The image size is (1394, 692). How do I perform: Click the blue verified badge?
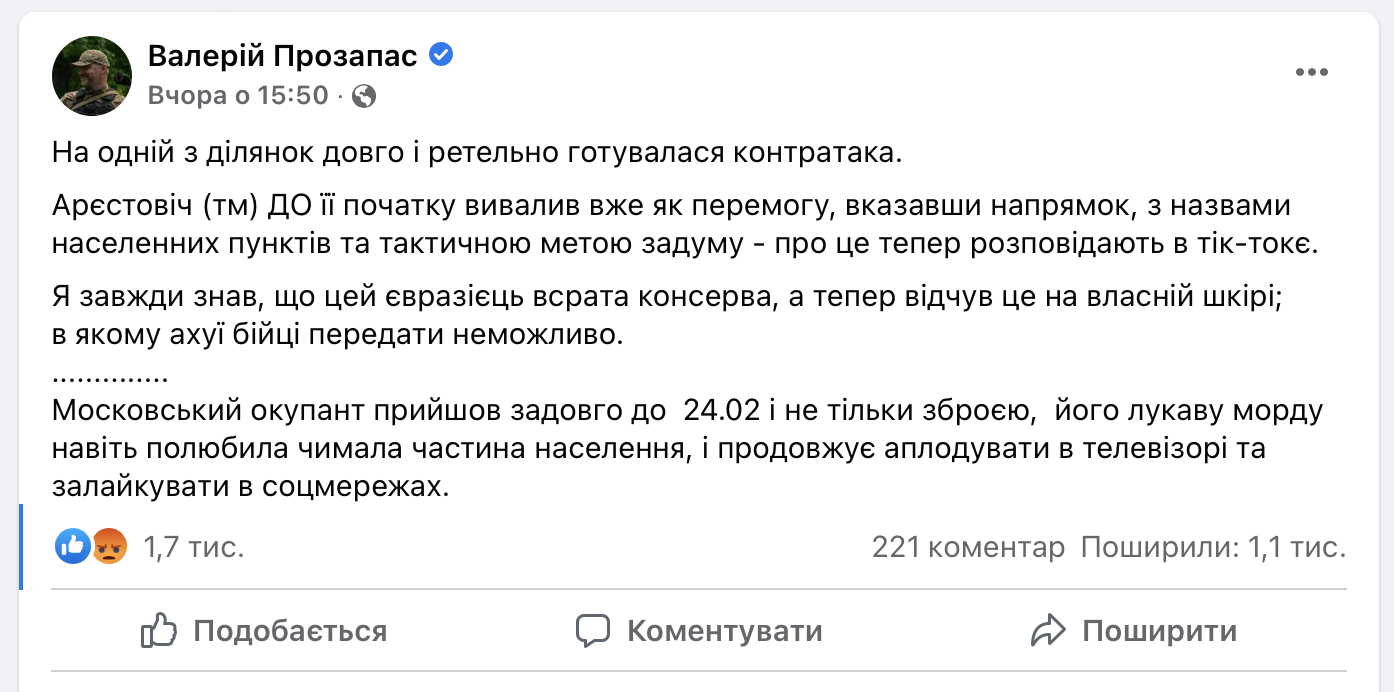pos(441,55)
